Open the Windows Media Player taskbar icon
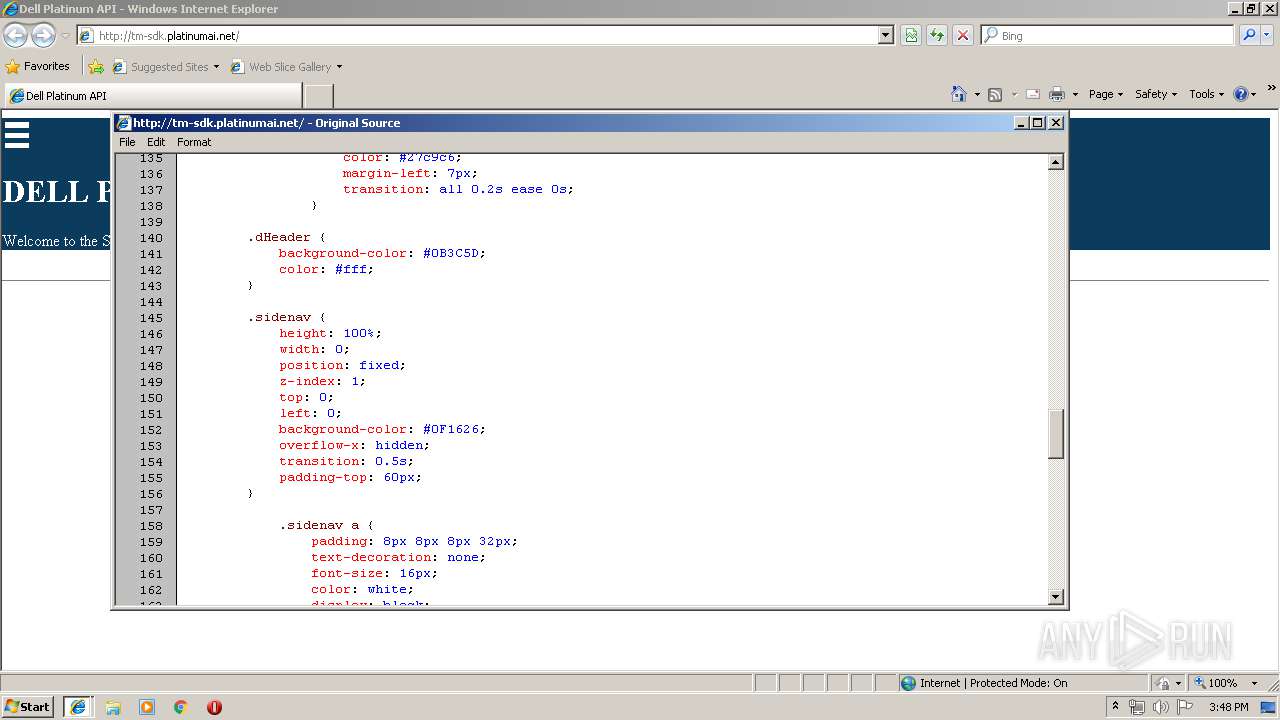This screenshot has width=1280, height=720. pos(147,707)
